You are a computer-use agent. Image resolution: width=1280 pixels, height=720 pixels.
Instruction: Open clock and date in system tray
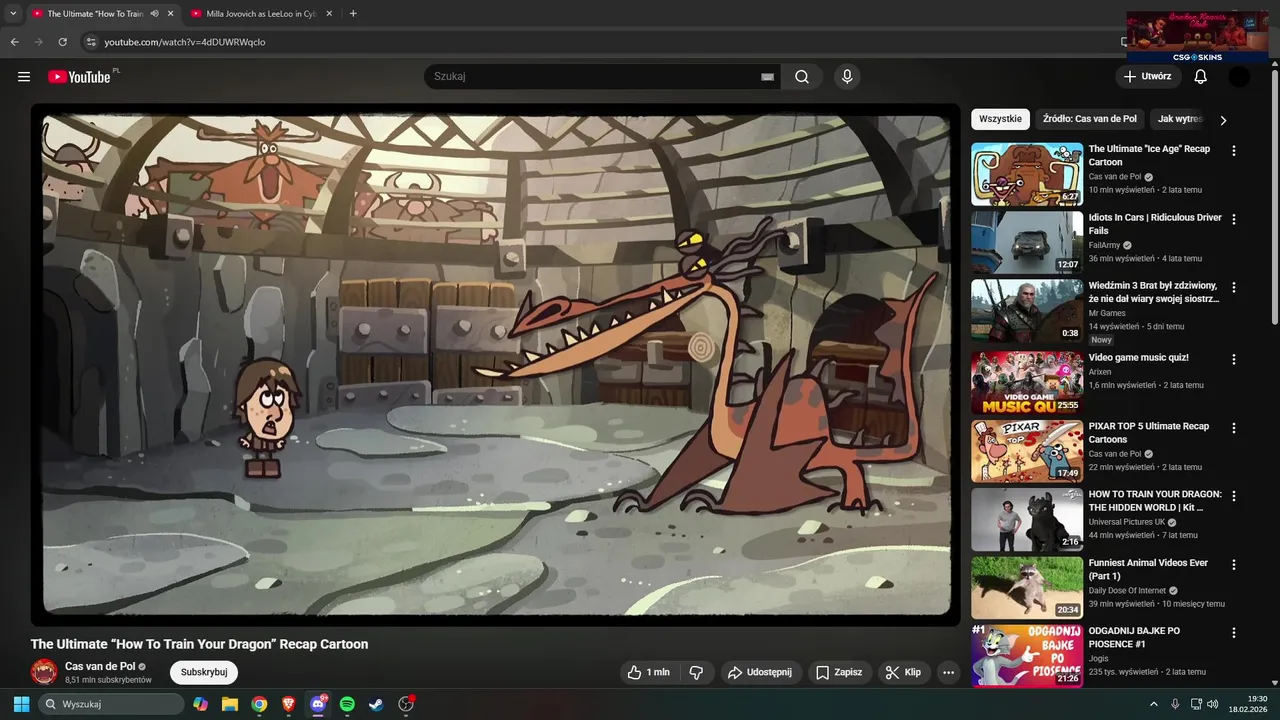pos(1248,704)
